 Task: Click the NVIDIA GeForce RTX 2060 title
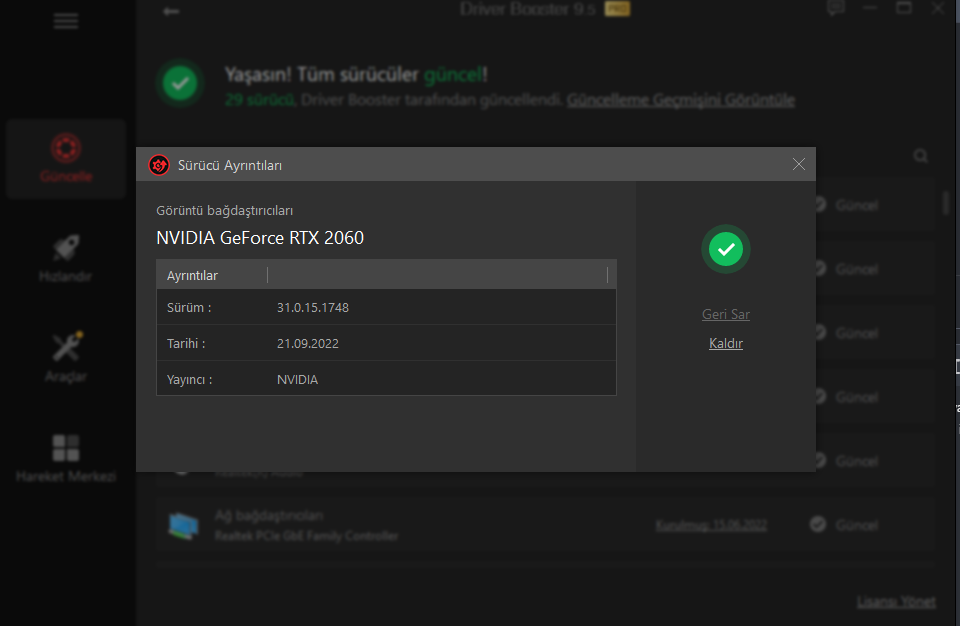click(x=260, y=238)
